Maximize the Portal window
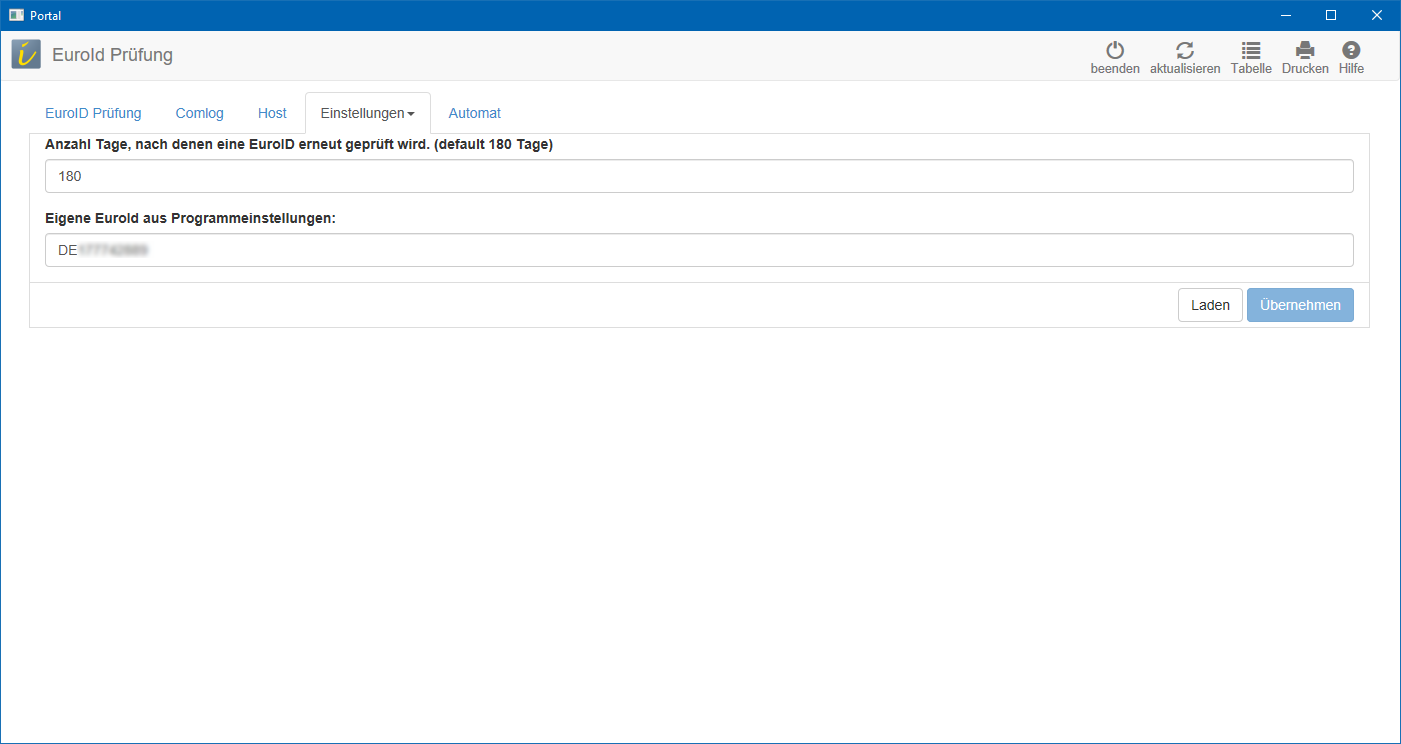 click(x=1331, y=15)
